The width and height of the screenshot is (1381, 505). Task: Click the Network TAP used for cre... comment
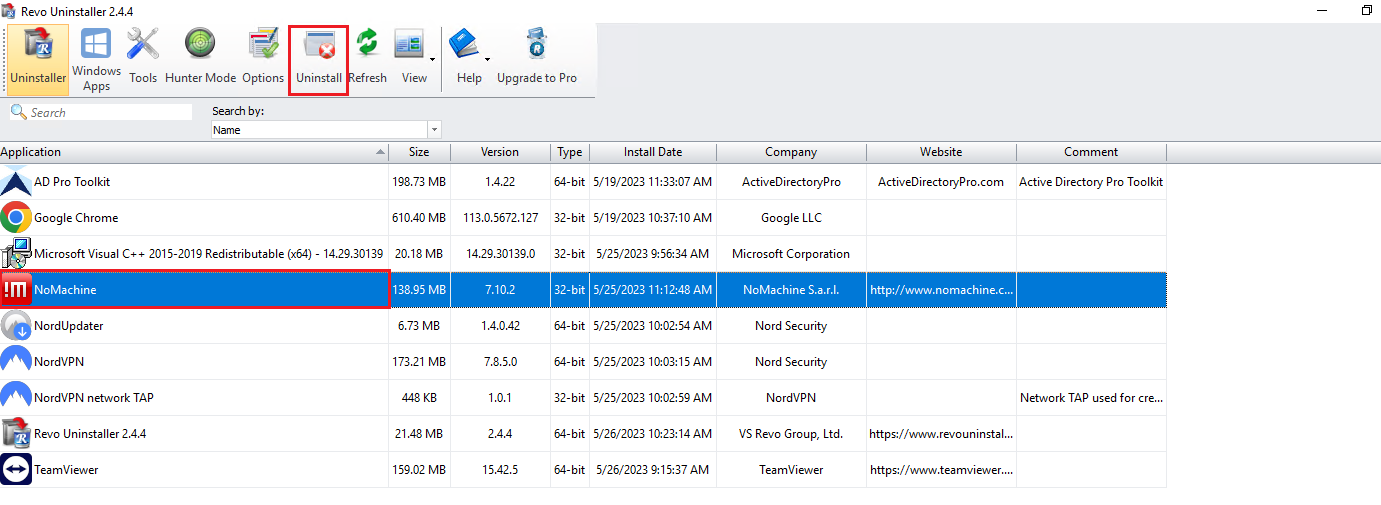point(1091,398)
